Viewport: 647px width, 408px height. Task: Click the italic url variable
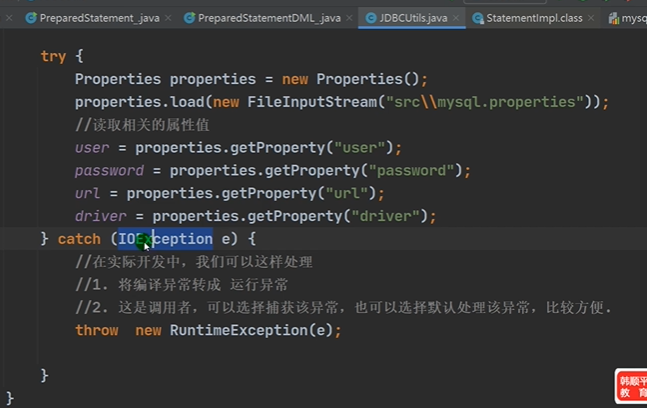click(x=87, y=193)
